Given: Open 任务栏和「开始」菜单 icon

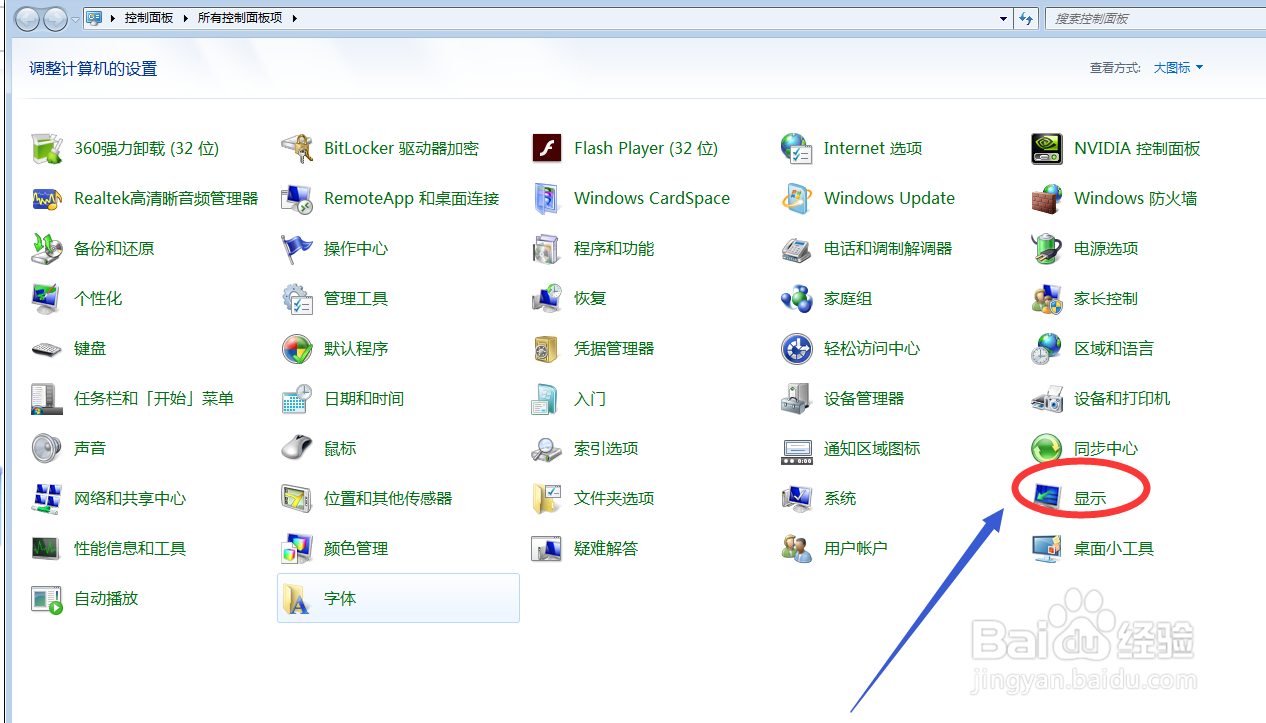Looking at the screenshot, I should click(x=46, y=399).
